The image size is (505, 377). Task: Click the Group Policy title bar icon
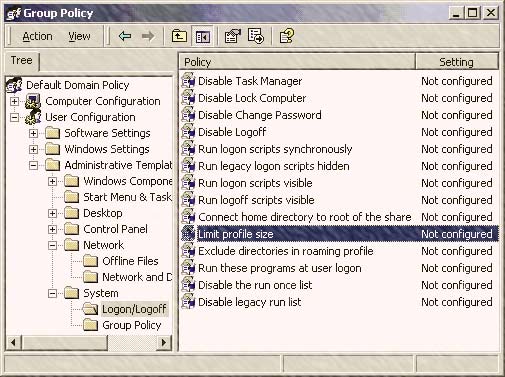14,14
